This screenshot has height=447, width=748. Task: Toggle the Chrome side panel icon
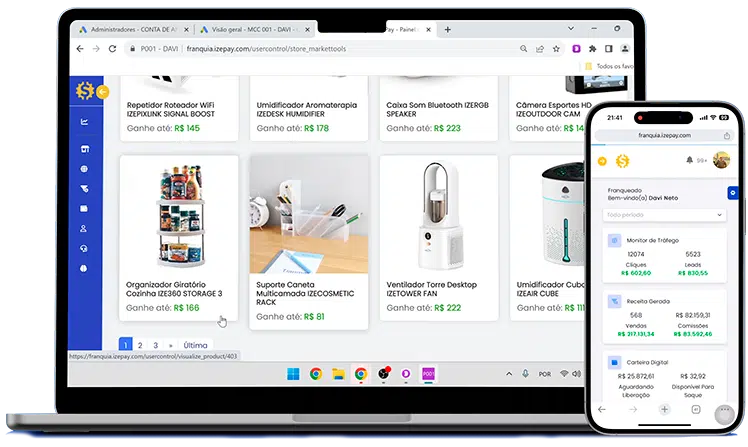click(609, 49)
